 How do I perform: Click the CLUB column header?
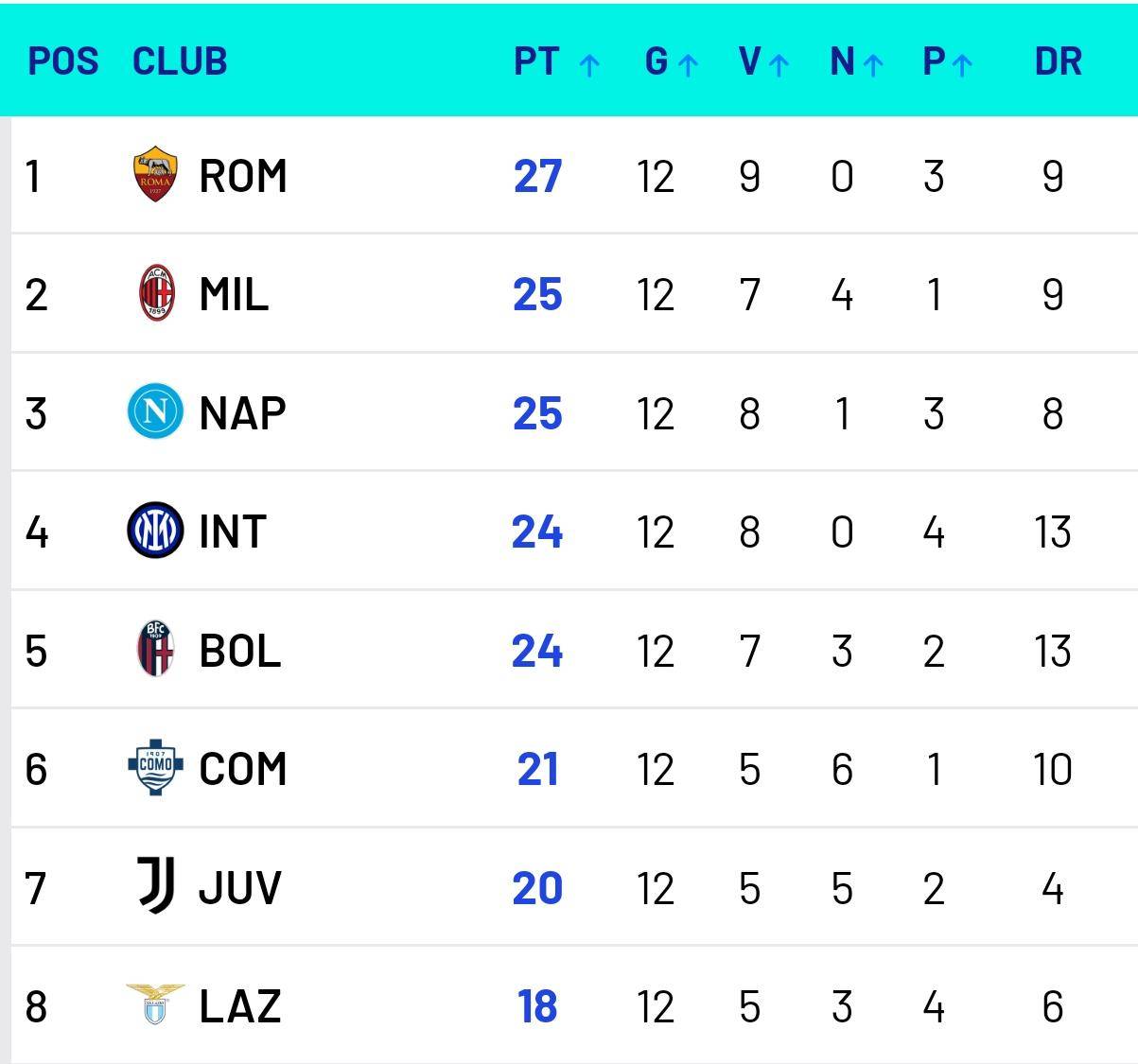pos(180,61)
